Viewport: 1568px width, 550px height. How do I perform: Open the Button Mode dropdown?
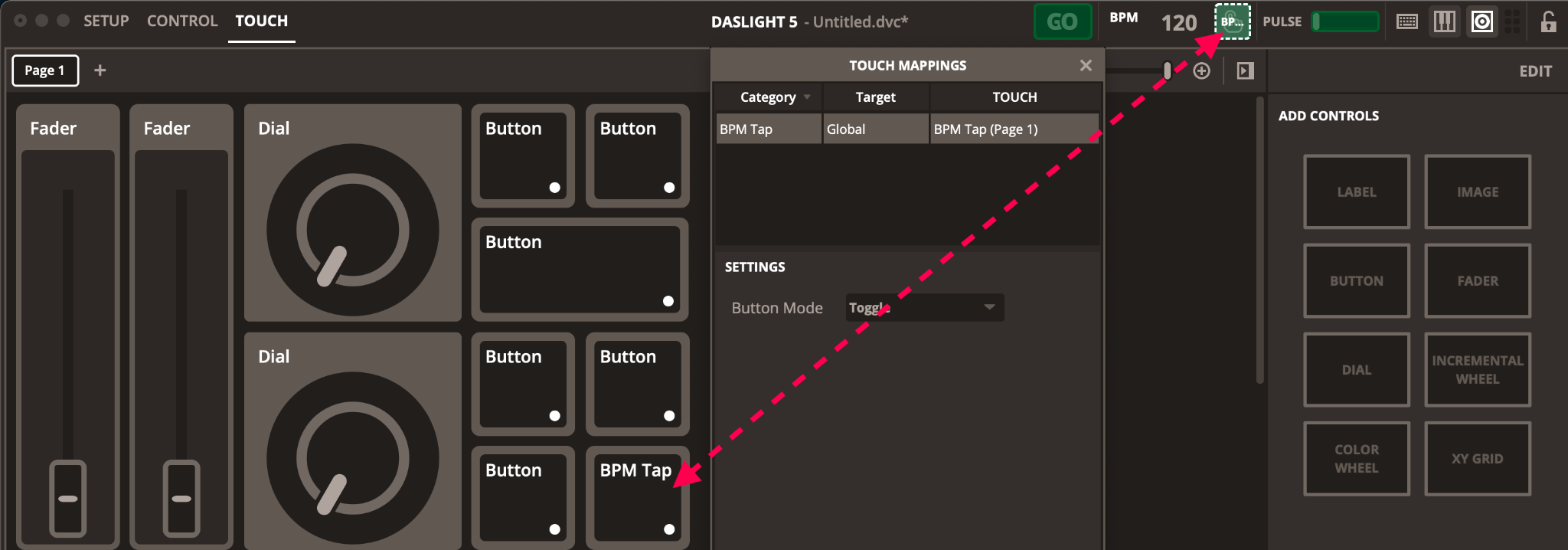(924, 308)
